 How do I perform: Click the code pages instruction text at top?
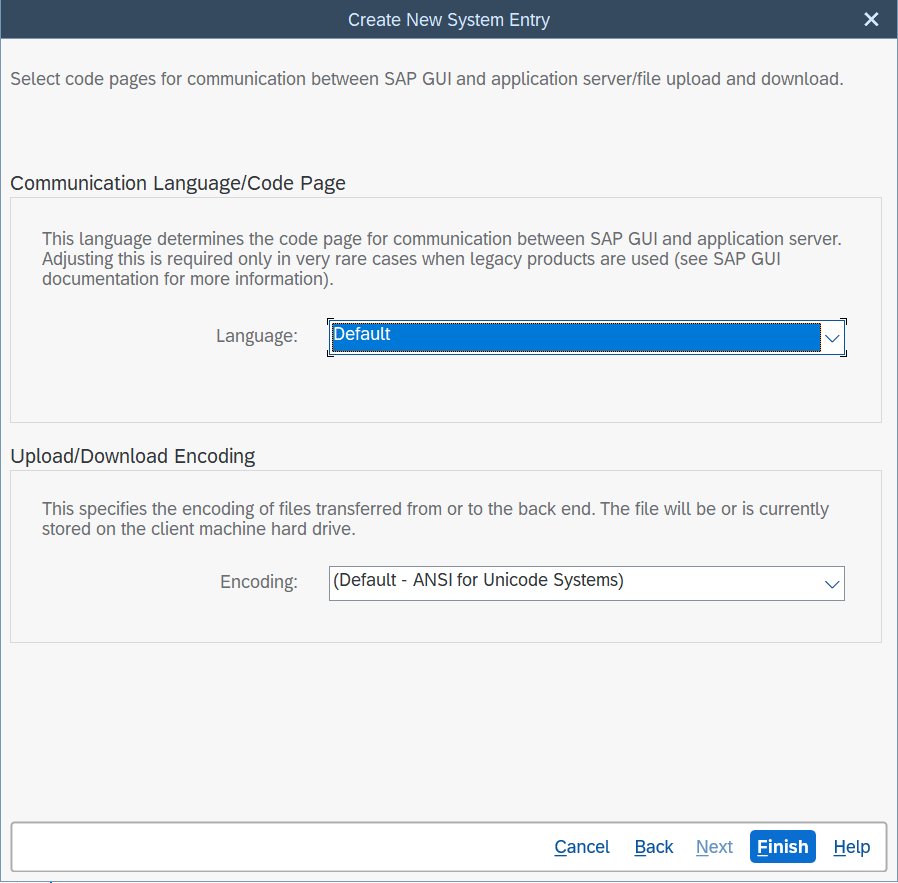tap(426, 78)
